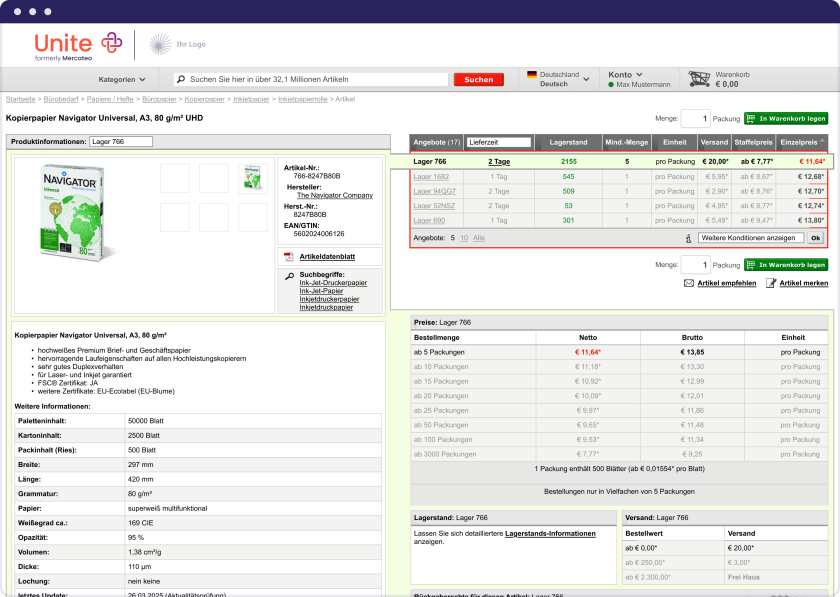Open the Kategorien dropdown
Screen dimensions: 840x597
pos(122,79)
